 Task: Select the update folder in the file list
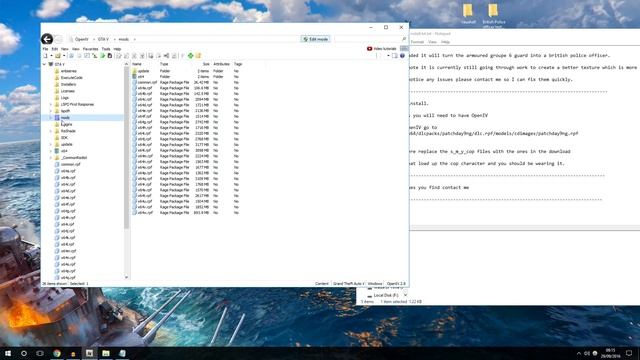point(144,71)
